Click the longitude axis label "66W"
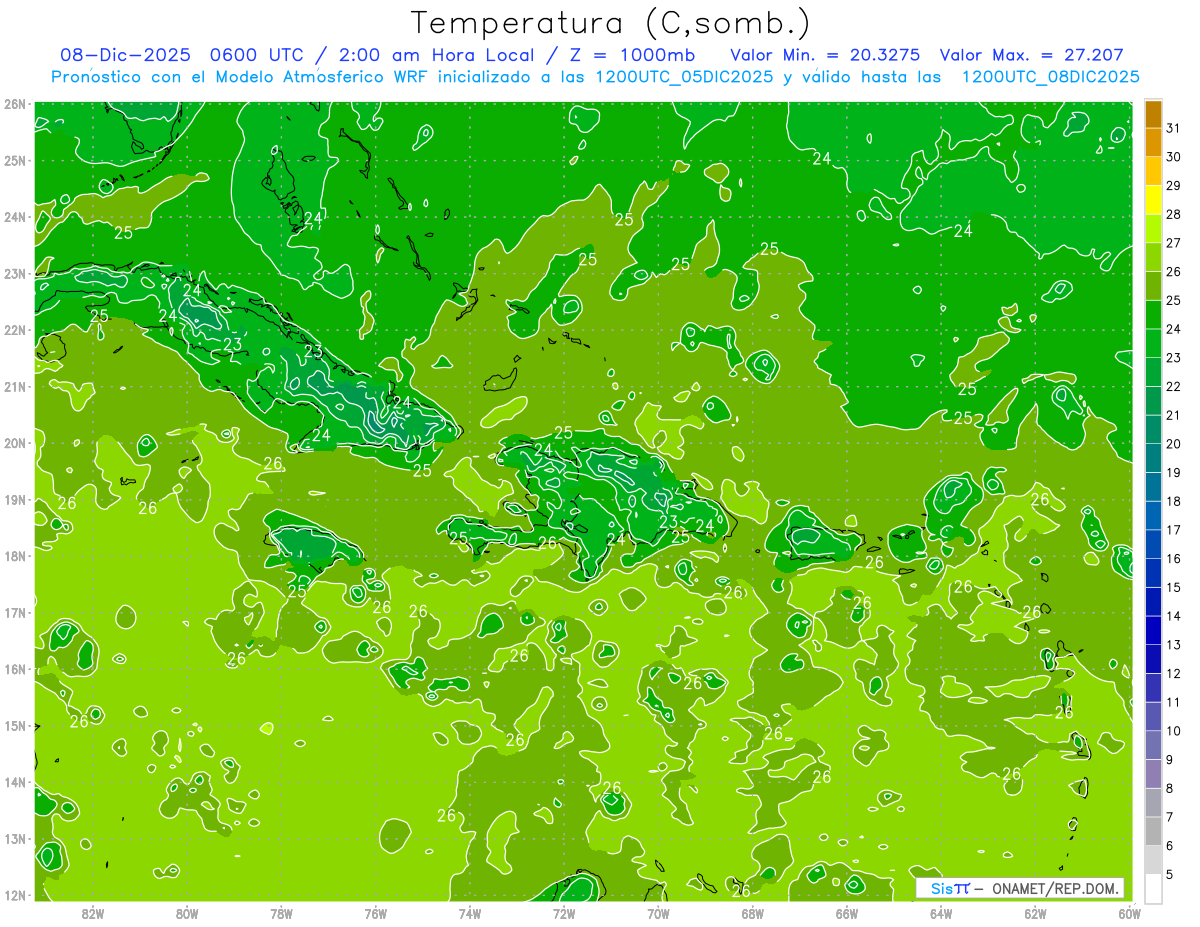Image resolution: width=1200 pixels, height=927 pixels. [846, 913]
